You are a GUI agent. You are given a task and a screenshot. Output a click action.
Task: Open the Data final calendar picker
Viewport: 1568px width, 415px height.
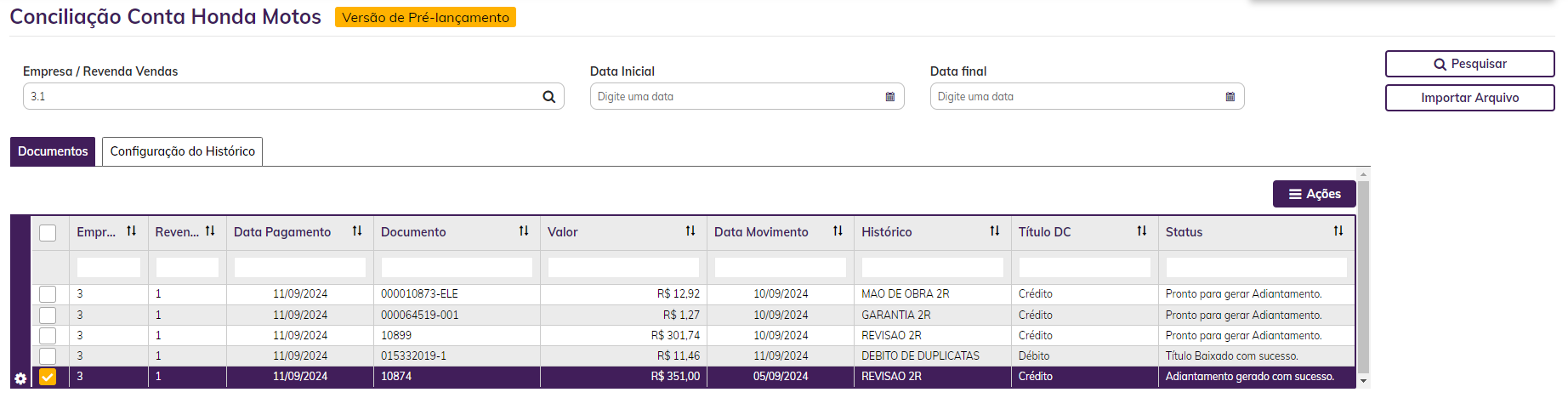[1230, 97]
